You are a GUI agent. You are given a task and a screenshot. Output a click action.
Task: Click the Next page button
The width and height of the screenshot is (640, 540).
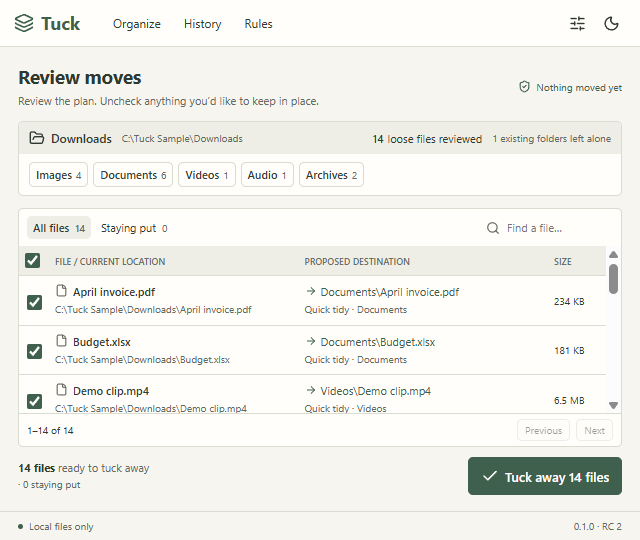pos(594,430)
